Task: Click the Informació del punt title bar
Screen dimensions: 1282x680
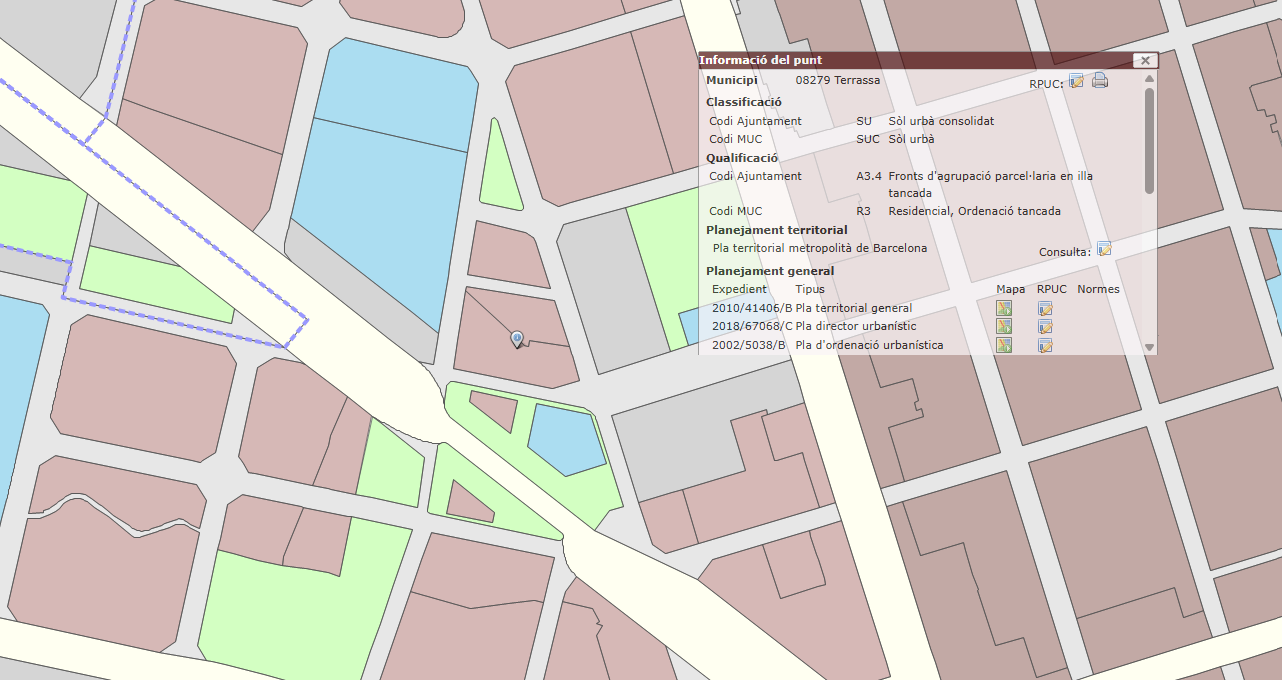Action: (x=900, y=61)
